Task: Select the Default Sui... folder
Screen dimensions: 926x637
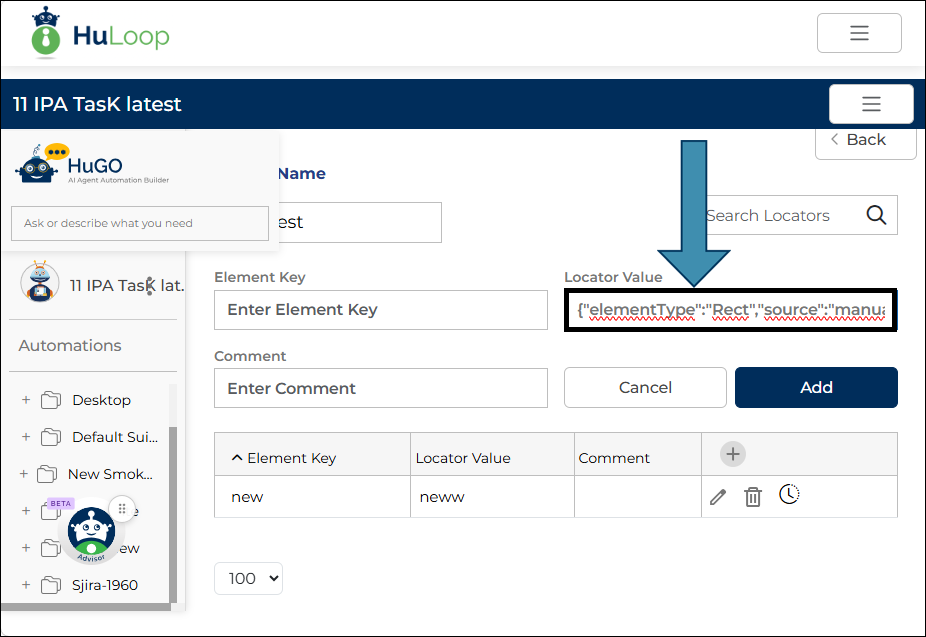Action: 115,437
